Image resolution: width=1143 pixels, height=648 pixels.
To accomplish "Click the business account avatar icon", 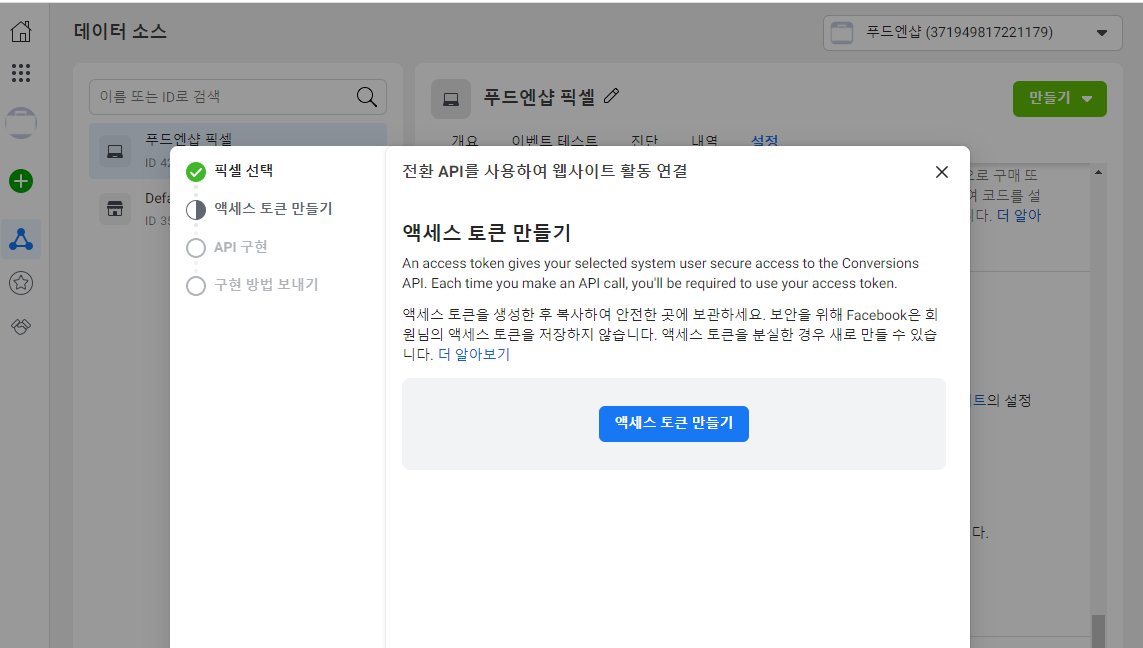I will pos(21,122).
